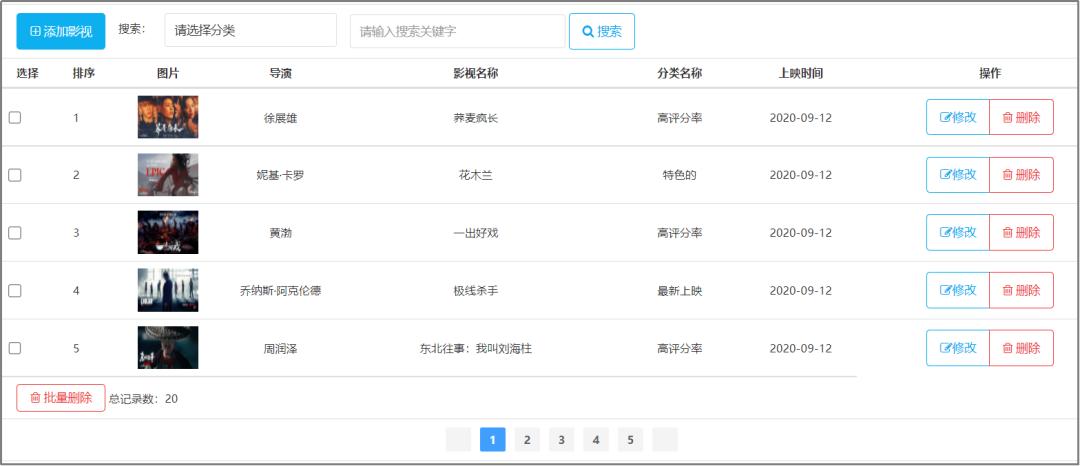Edit 花木兰 with 修改 button
Image resolution: width=1080 pixels, height=466 pixels.
coord(957,175)
